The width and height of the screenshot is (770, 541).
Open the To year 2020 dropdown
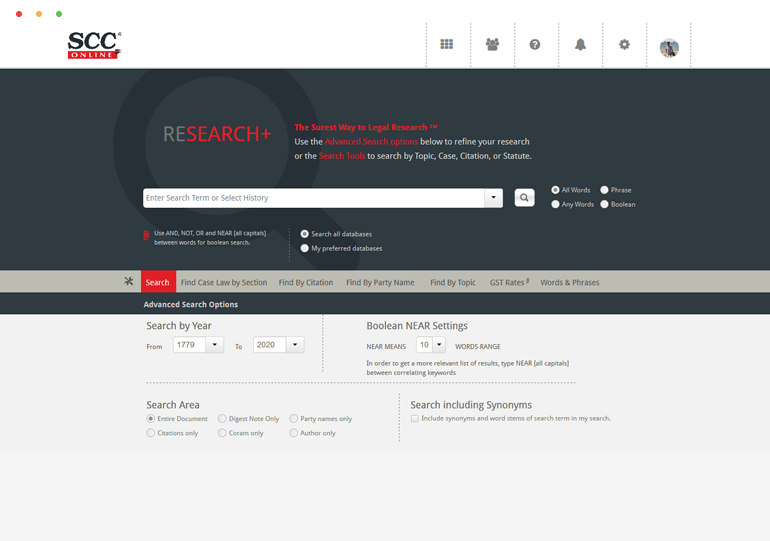click(295, 345)
